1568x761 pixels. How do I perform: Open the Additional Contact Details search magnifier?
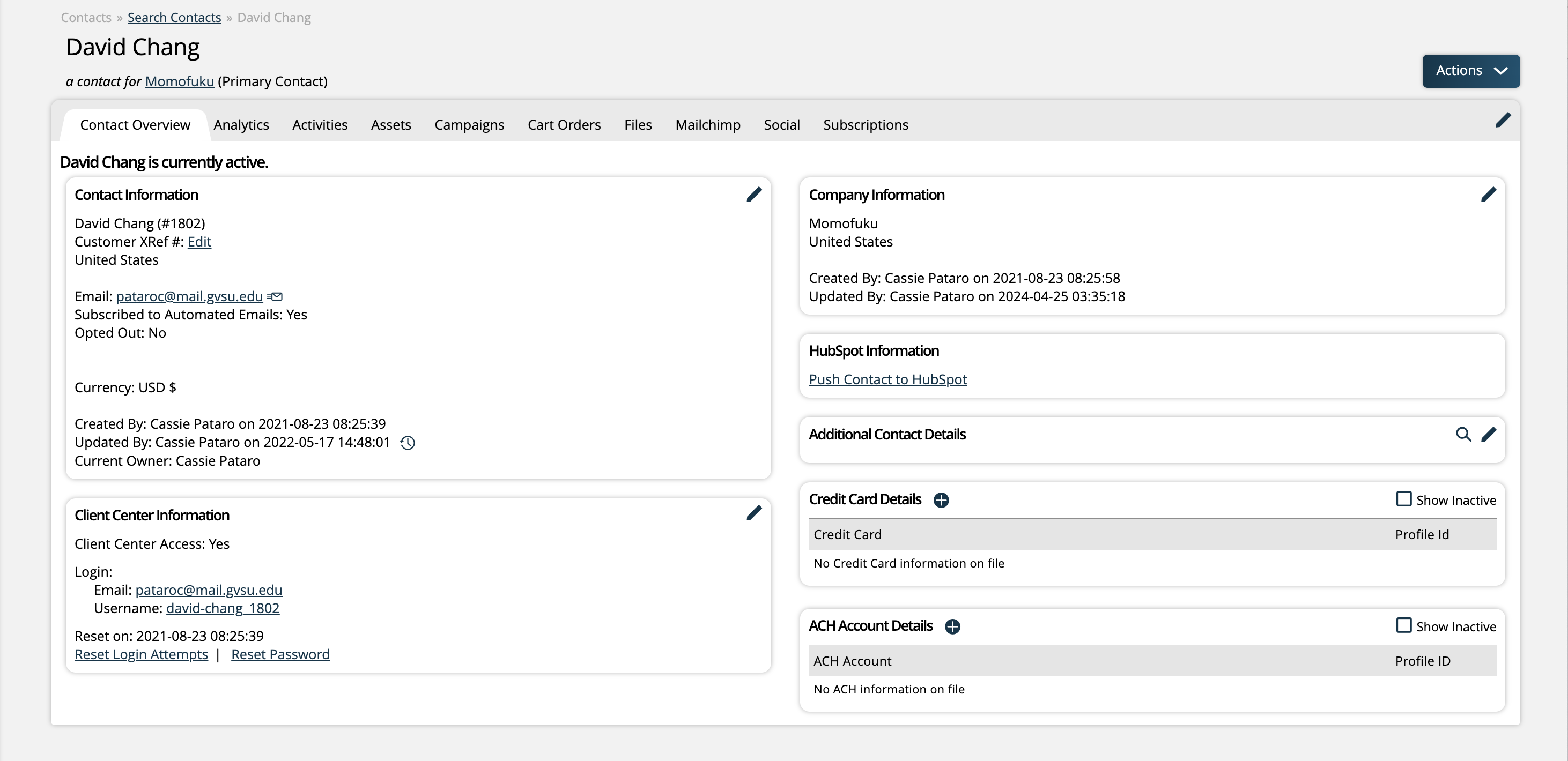coord(1463,434)
